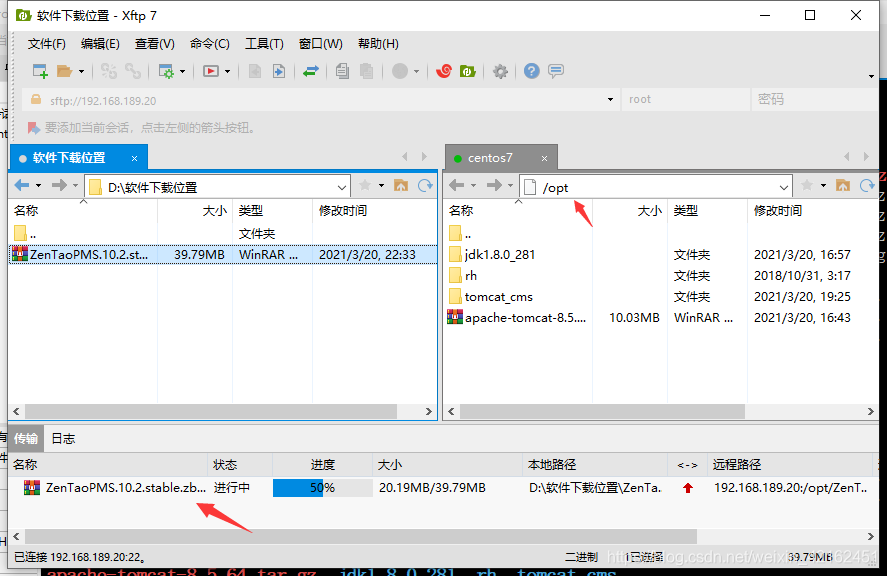Refresh the local pane file list
Image resolution: width=887 pixels, height=576 pixels.
tap(425, 185)
